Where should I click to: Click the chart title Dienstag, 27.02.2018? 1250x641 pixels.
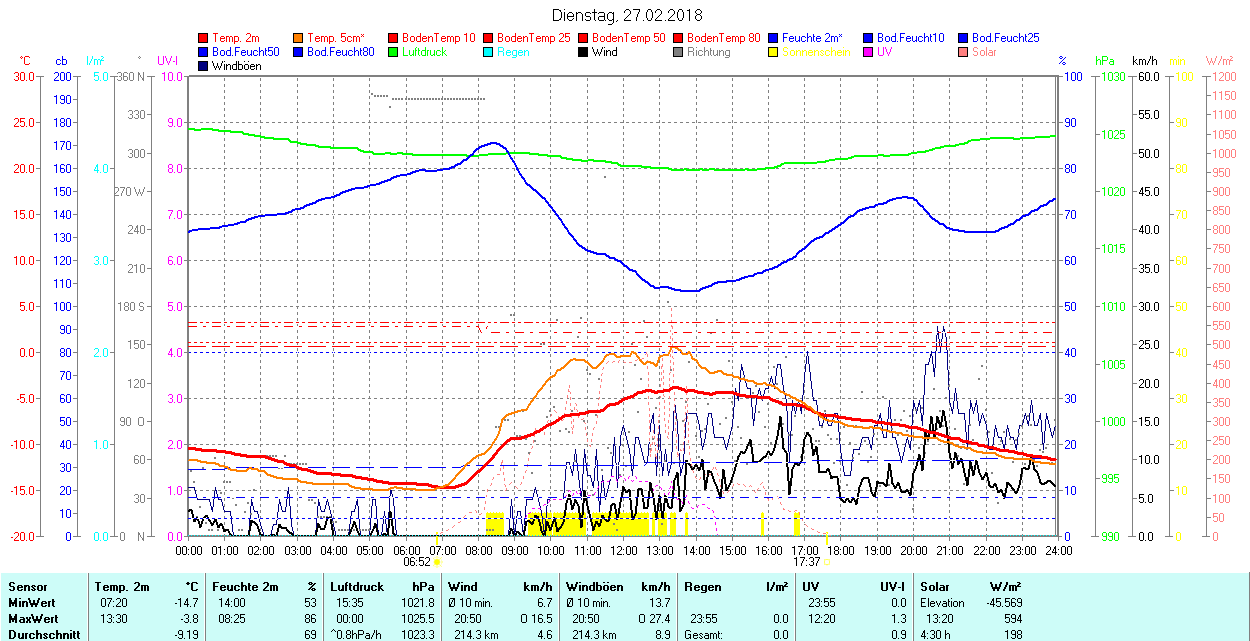pyautogui.click(x=627, y=15)
